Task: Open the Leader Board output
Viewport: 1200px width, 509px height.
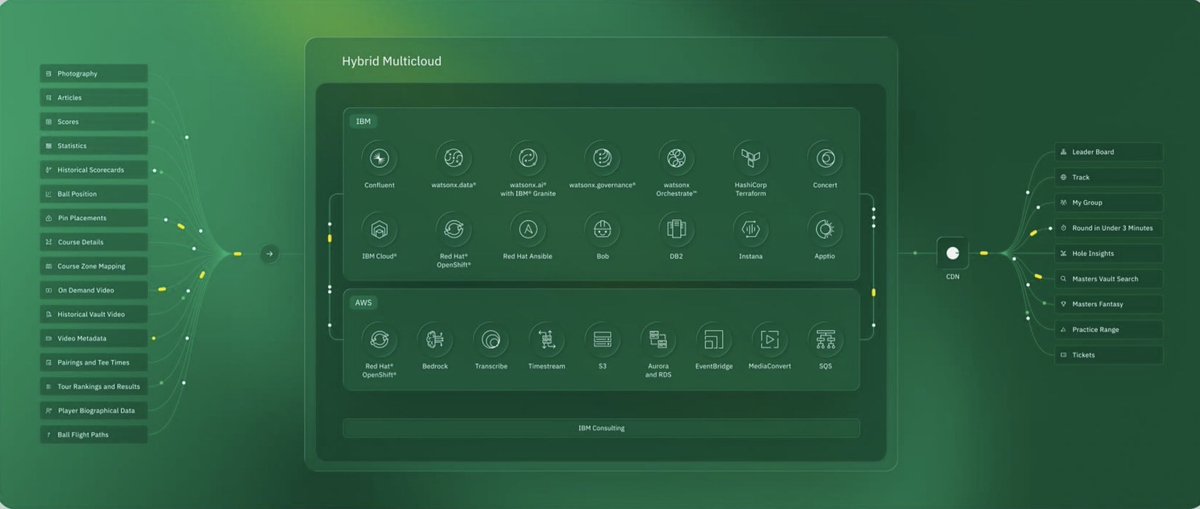Action: point(1109,152)
